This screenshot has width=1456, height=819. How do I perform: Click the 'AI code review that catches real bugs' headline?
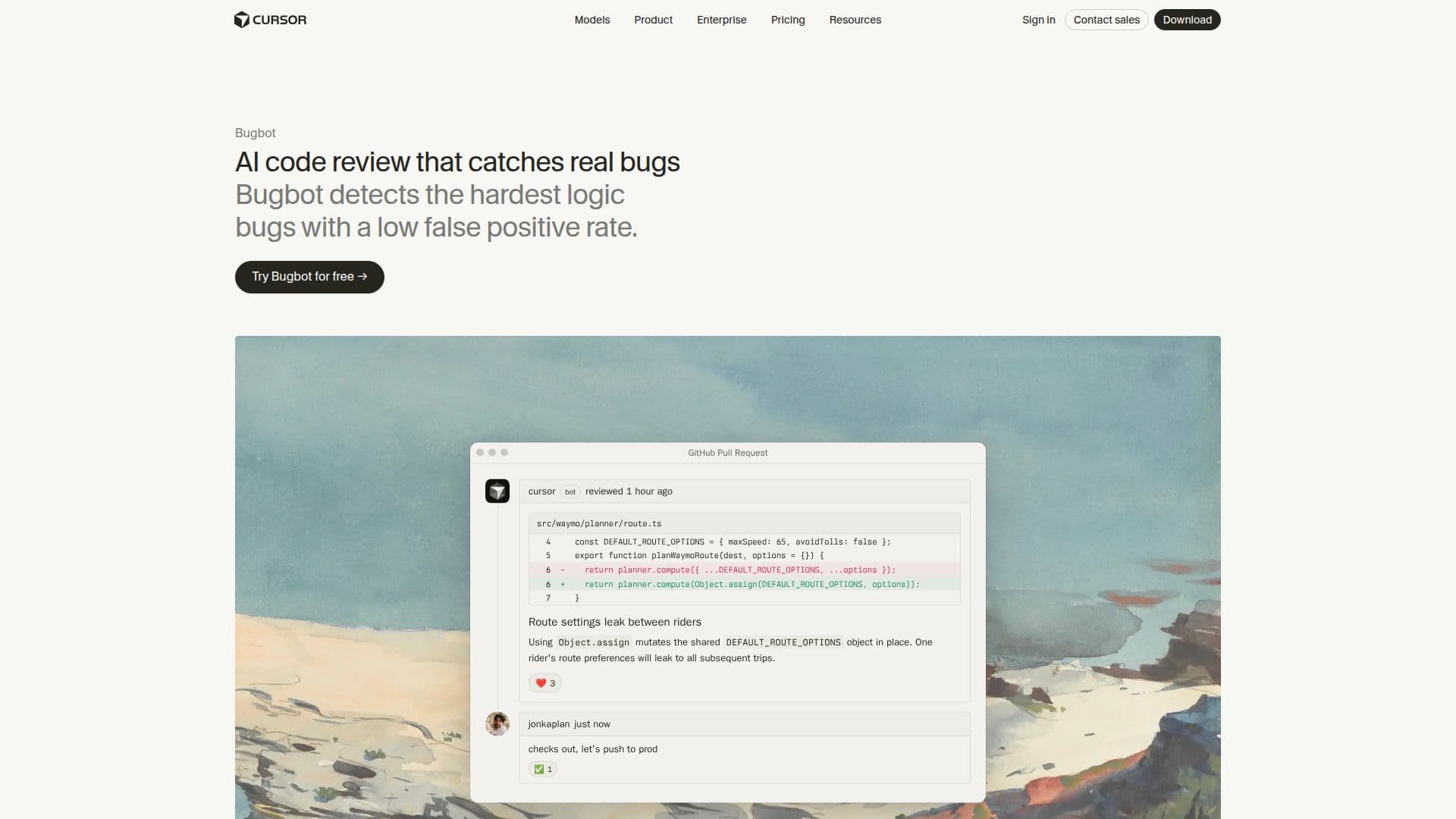pyautogui.click(x=457, y=162)
